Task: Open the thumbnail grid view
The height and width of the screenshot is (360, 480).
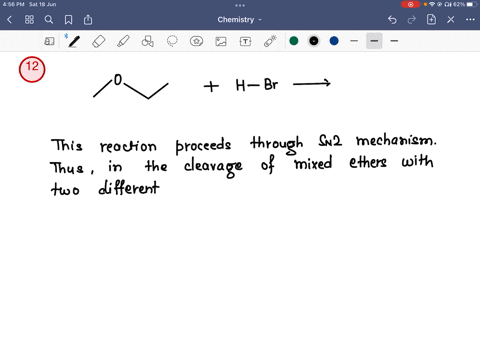Action: [x=29, y=20]
